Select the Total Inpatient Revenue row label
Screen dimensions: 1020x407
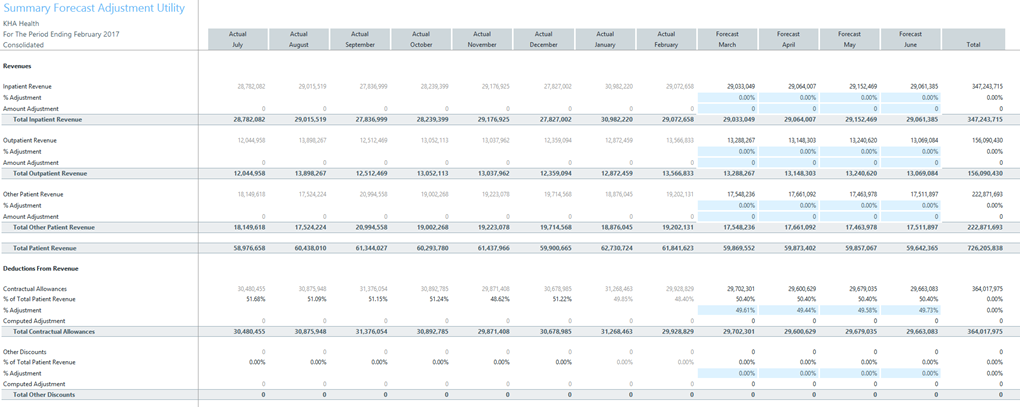[48, 119]
